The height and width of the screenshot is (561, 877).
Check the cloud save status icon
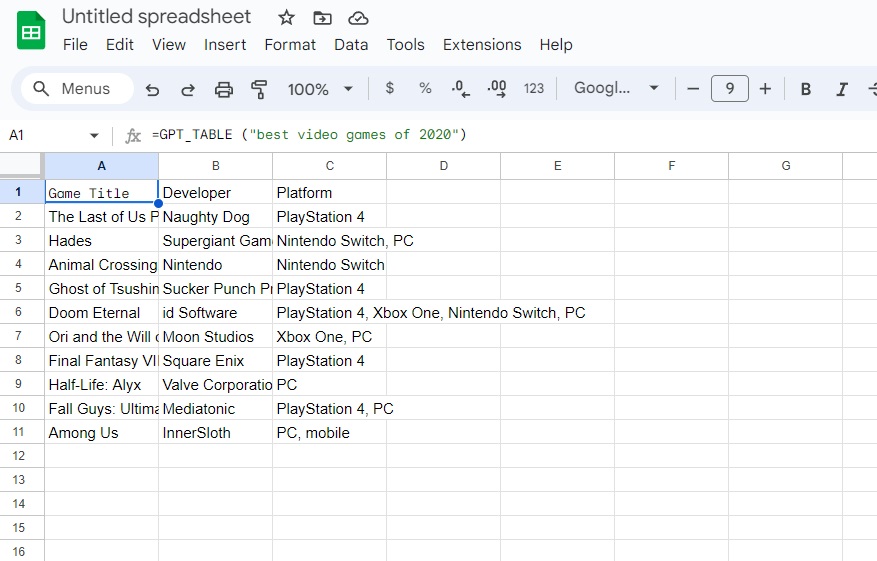pos(358,18)
